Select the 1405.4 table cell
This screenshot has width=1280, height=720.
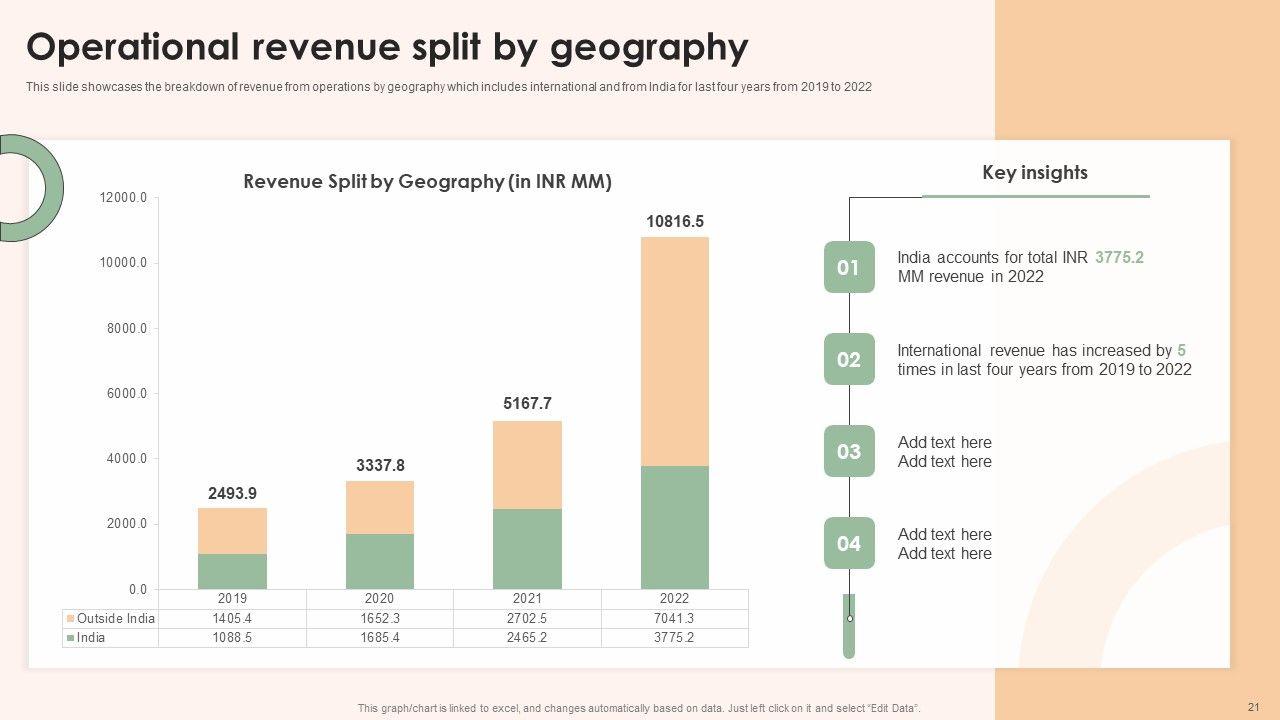232,619
